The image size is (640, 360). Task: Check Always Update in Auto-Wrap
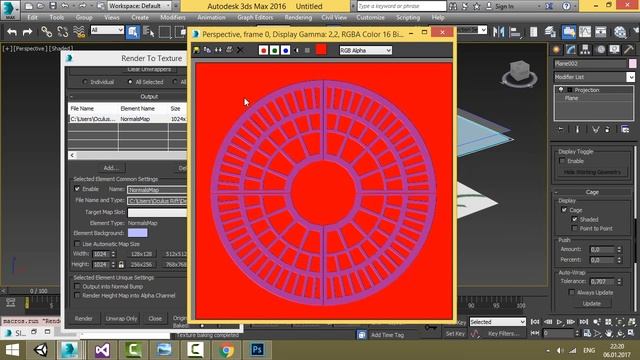coord(571,292)
